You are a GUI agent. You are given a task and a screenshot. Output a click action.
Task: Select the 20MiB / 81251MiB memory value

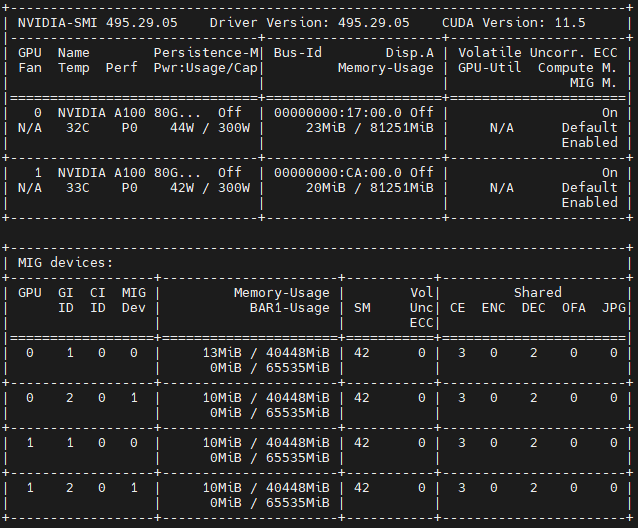(370, 188)
